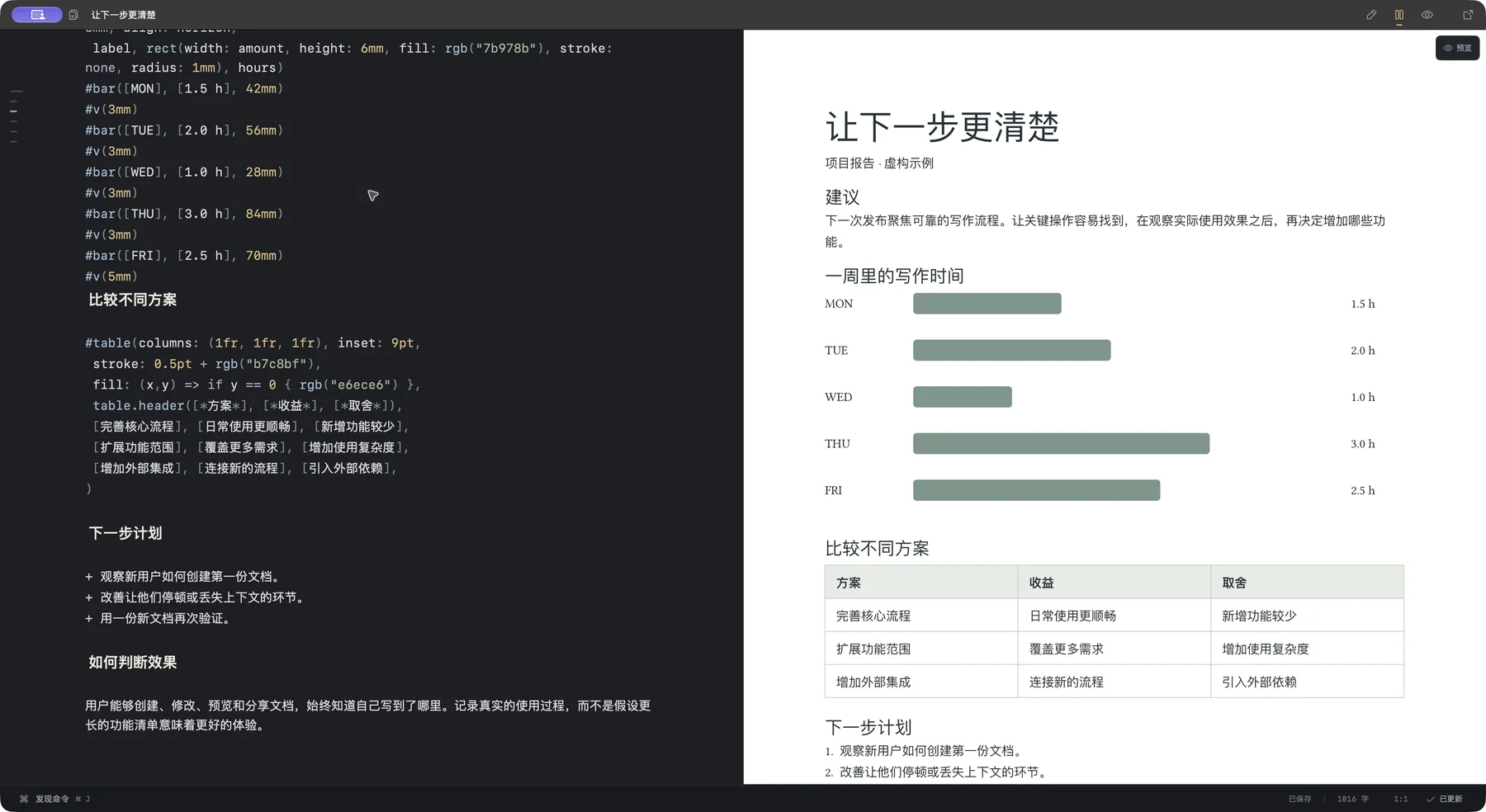The height and width of the screenshot is (812, 1486).
Task: Click the 取舍 header cell in the preview table
Action: click(x=1308, y=583)
